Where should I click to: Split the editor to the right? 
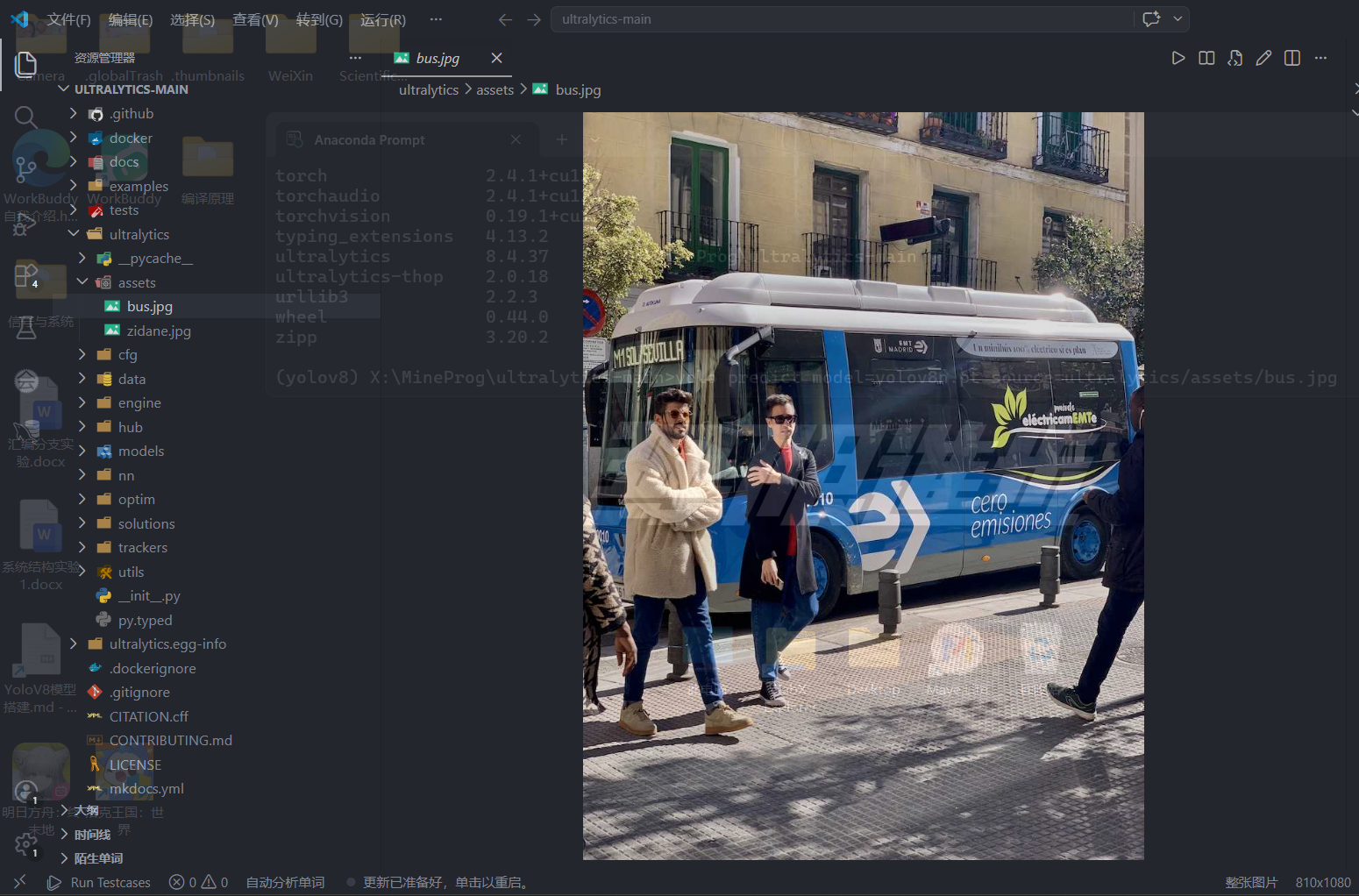tap(1291, 58)
